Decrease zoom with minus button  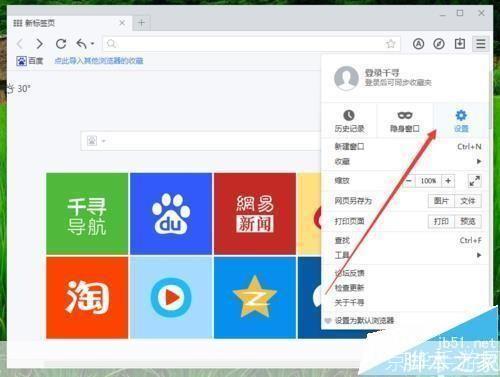(410, 181)
